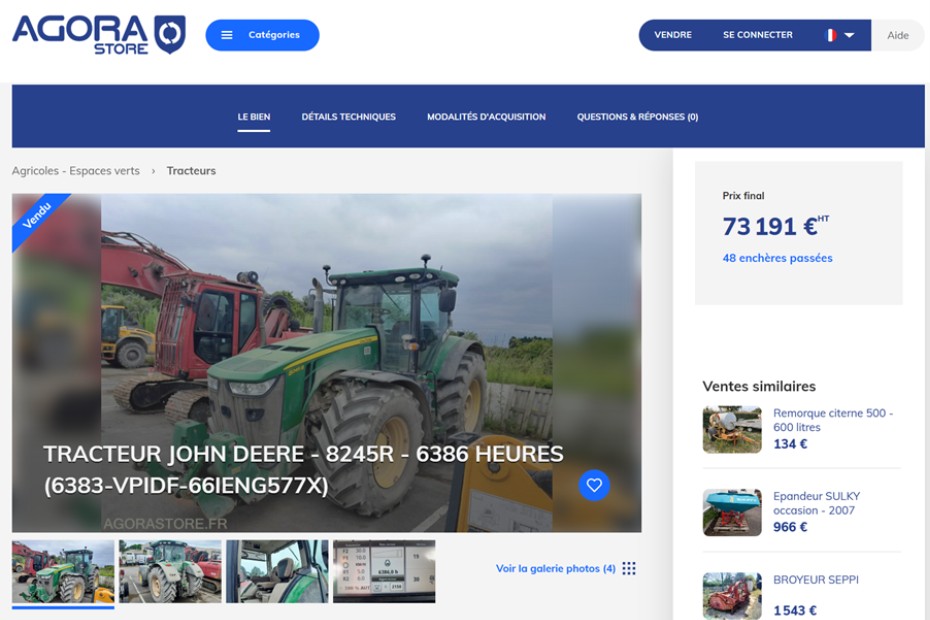Select the second tractor thumbnail
Viewport: 930px width, 620px height.
click(170, 571)
